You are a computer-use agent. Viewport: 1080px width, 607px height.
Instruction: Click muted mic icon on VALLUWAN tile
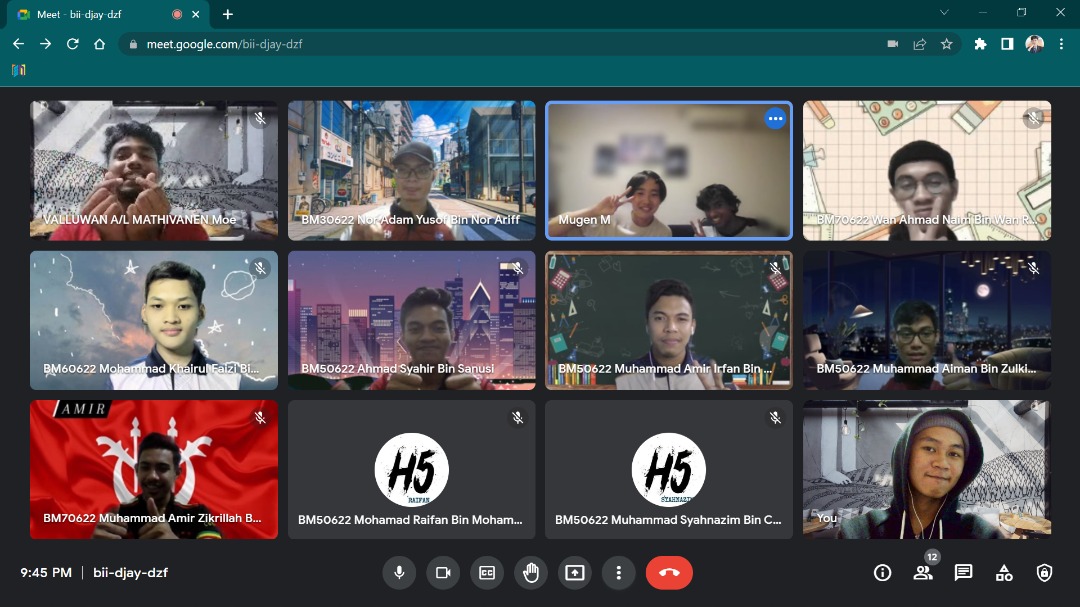pyautogui.click(x=260, y=119)
